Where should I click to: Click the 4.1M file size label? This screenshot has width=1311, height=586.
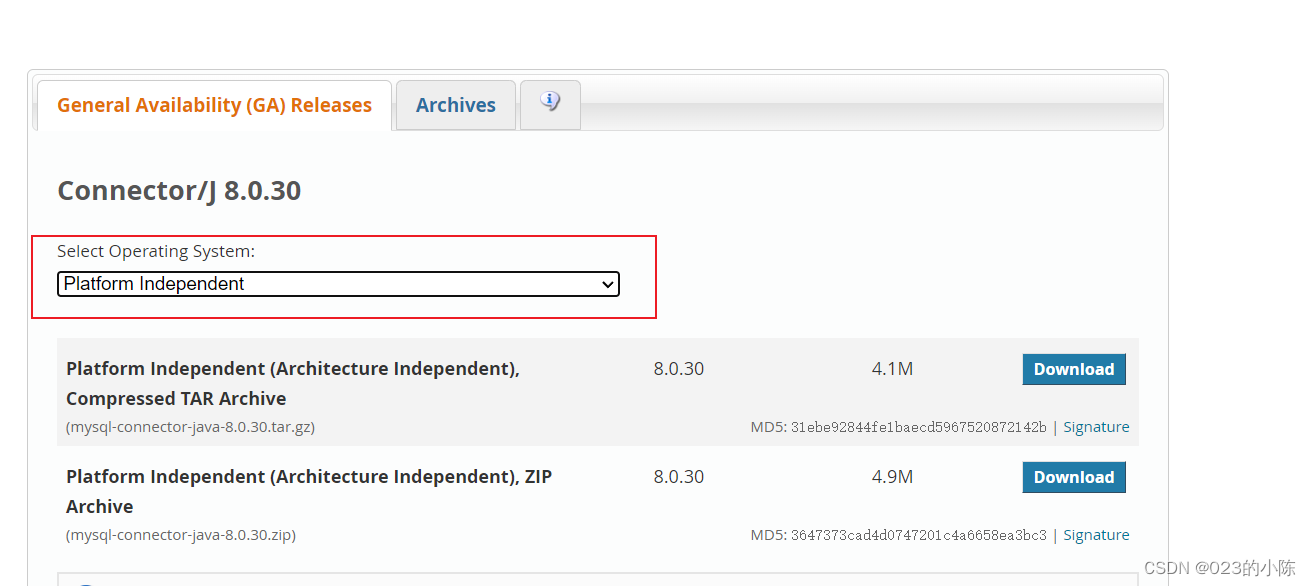892,368
